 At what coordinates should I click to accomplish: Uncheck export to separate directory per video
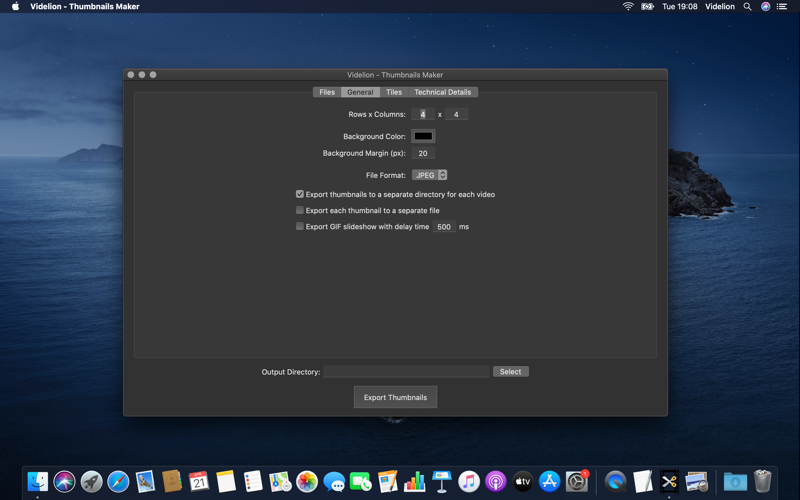(x=299, y=194)
